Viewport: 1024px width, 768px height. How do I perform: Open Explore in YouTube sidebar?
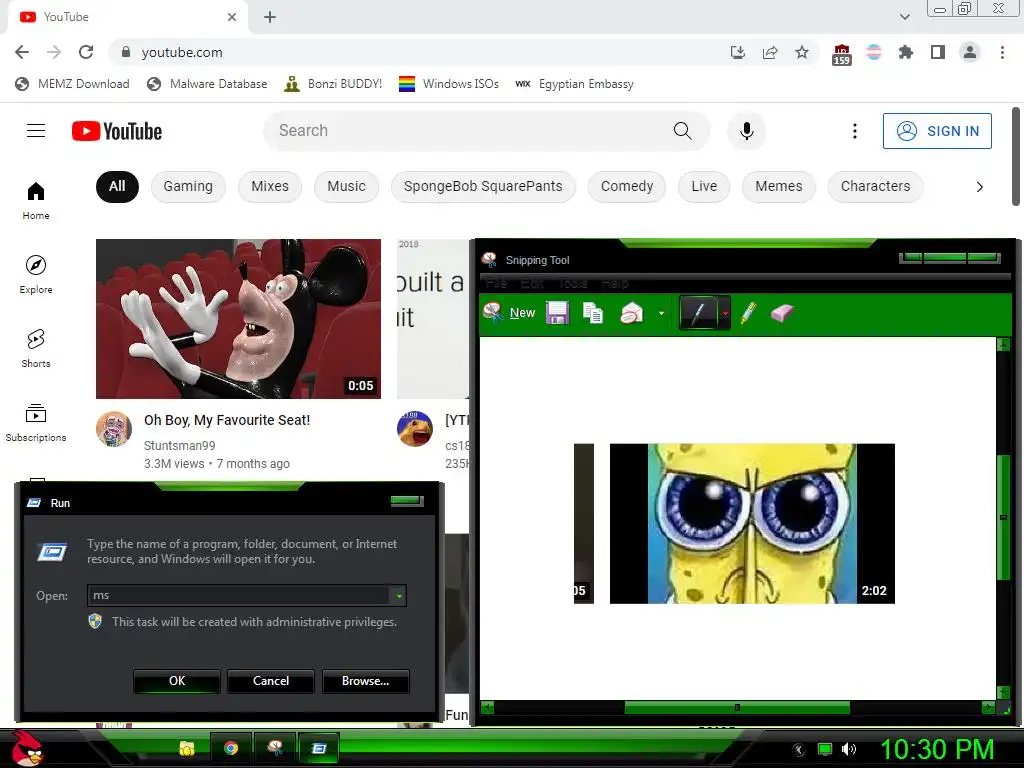point(36,274)
